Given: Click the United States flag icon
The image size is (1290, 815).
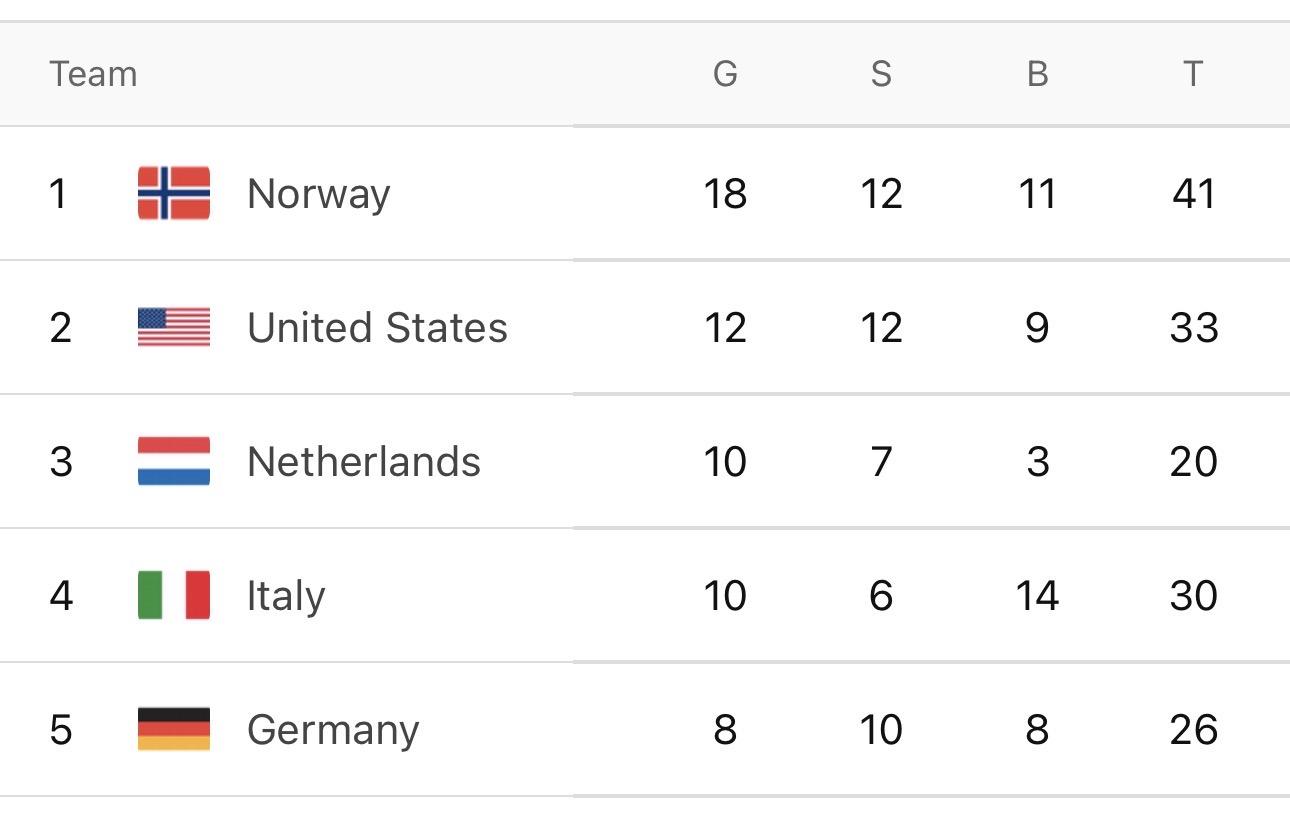Looking at the screenshot, I should 174,327.
